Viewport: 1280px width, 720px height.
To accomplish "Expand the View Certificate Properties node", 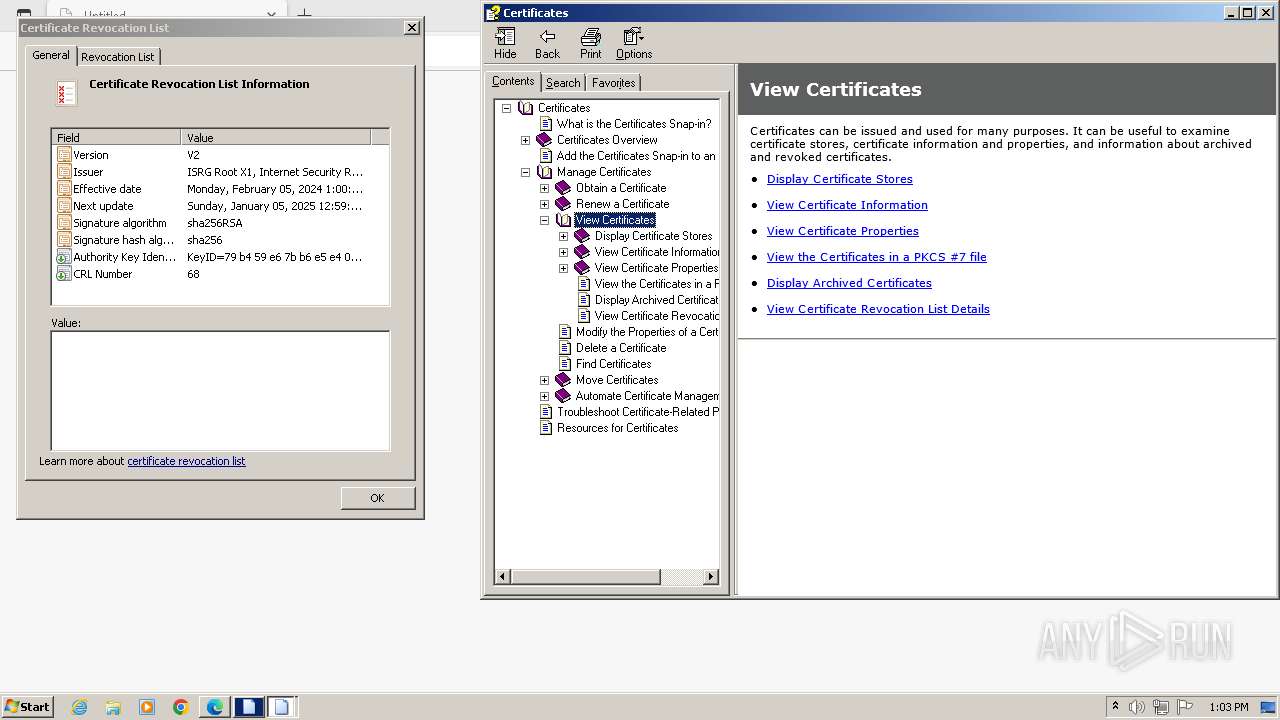I will coord(563,268).
